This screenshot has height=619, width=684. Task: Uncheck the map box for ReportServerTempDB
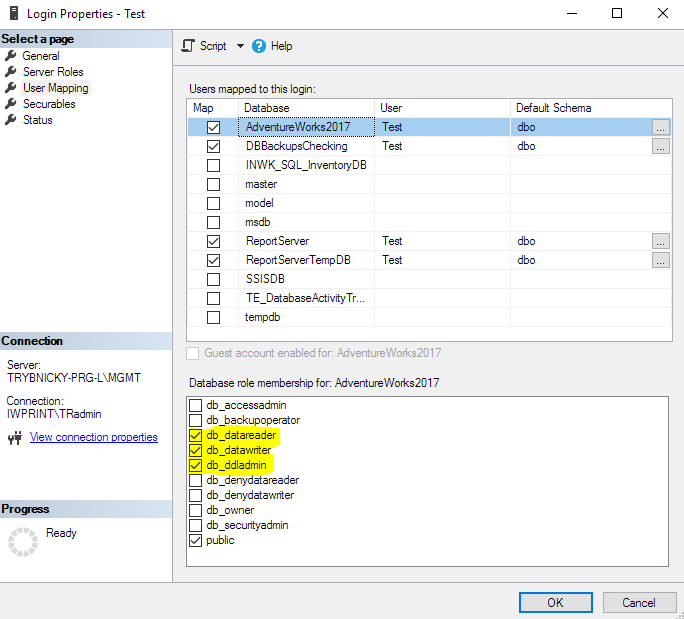click(x=213, y=260)
